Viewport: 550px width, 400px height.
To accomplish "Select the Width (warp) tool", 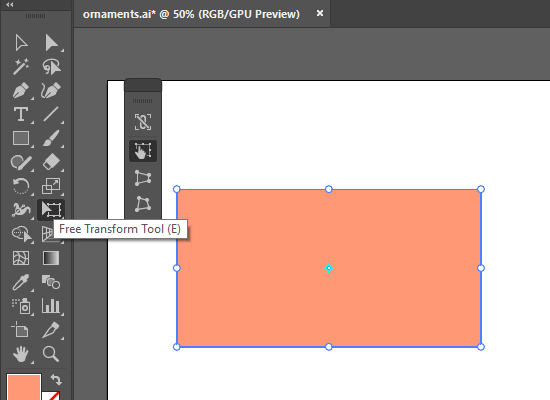I will tap(21, 210).
